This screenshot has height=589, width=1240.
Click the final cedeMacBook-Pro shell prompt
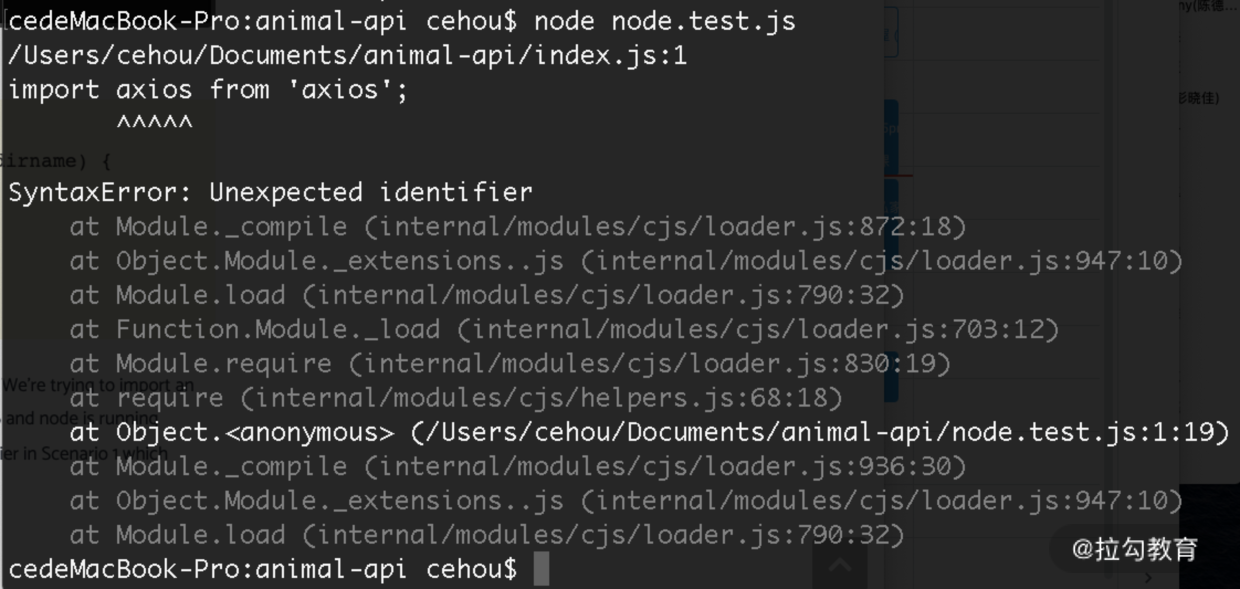click(x=263, y=569)
